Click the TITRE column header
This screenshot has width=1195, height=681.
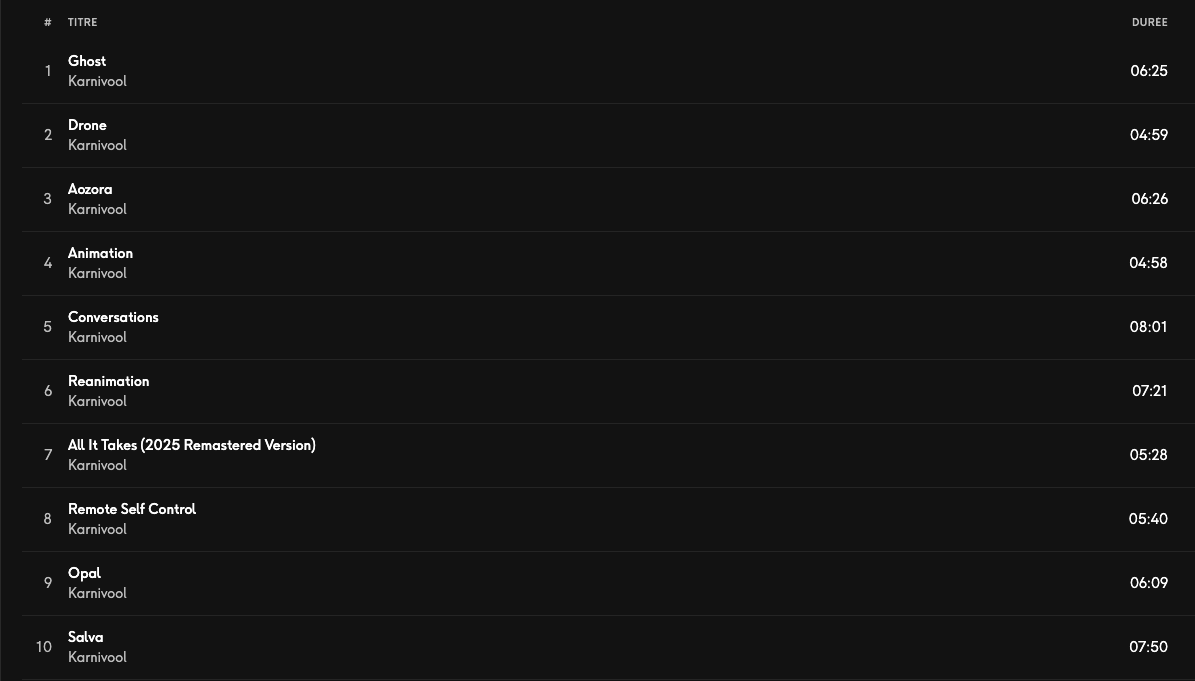pos(83,22)
